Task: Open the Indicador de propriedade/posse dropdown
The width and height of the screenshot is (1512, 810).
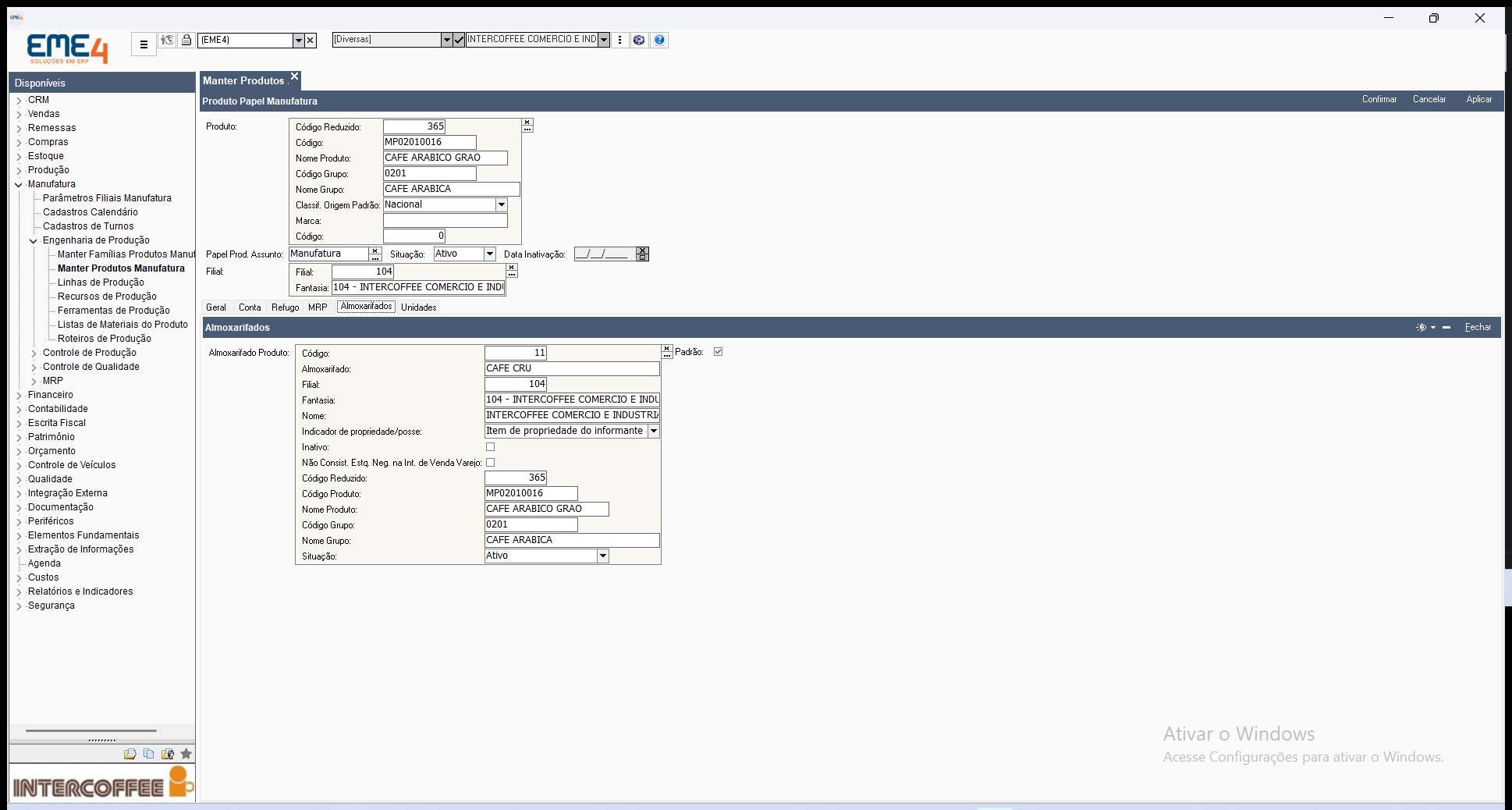Action: point(654,431)
